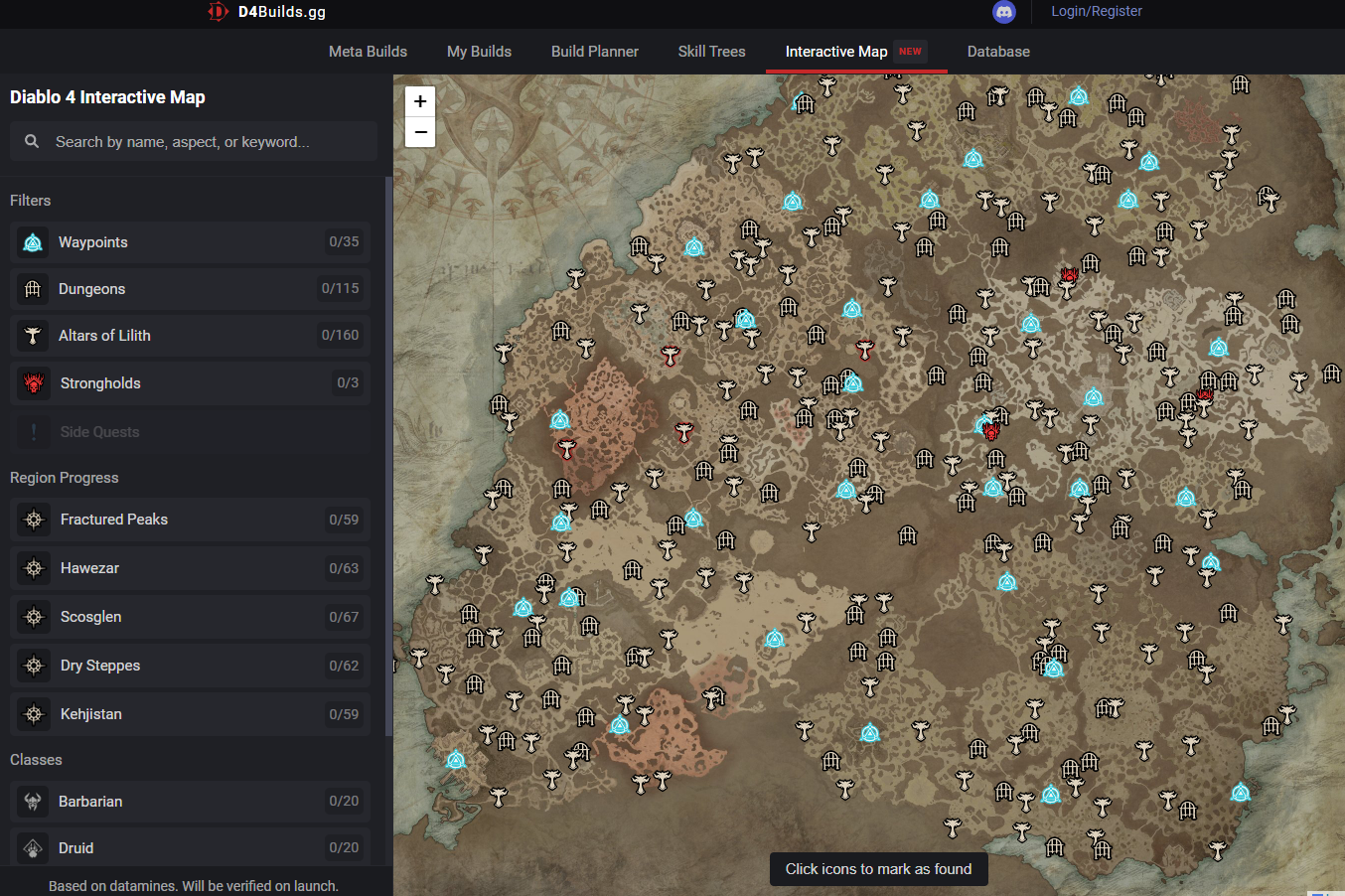Toggle the Waypoints filter
The height and width of the screenshot is (896, 1345).
(x=190, y=242)
